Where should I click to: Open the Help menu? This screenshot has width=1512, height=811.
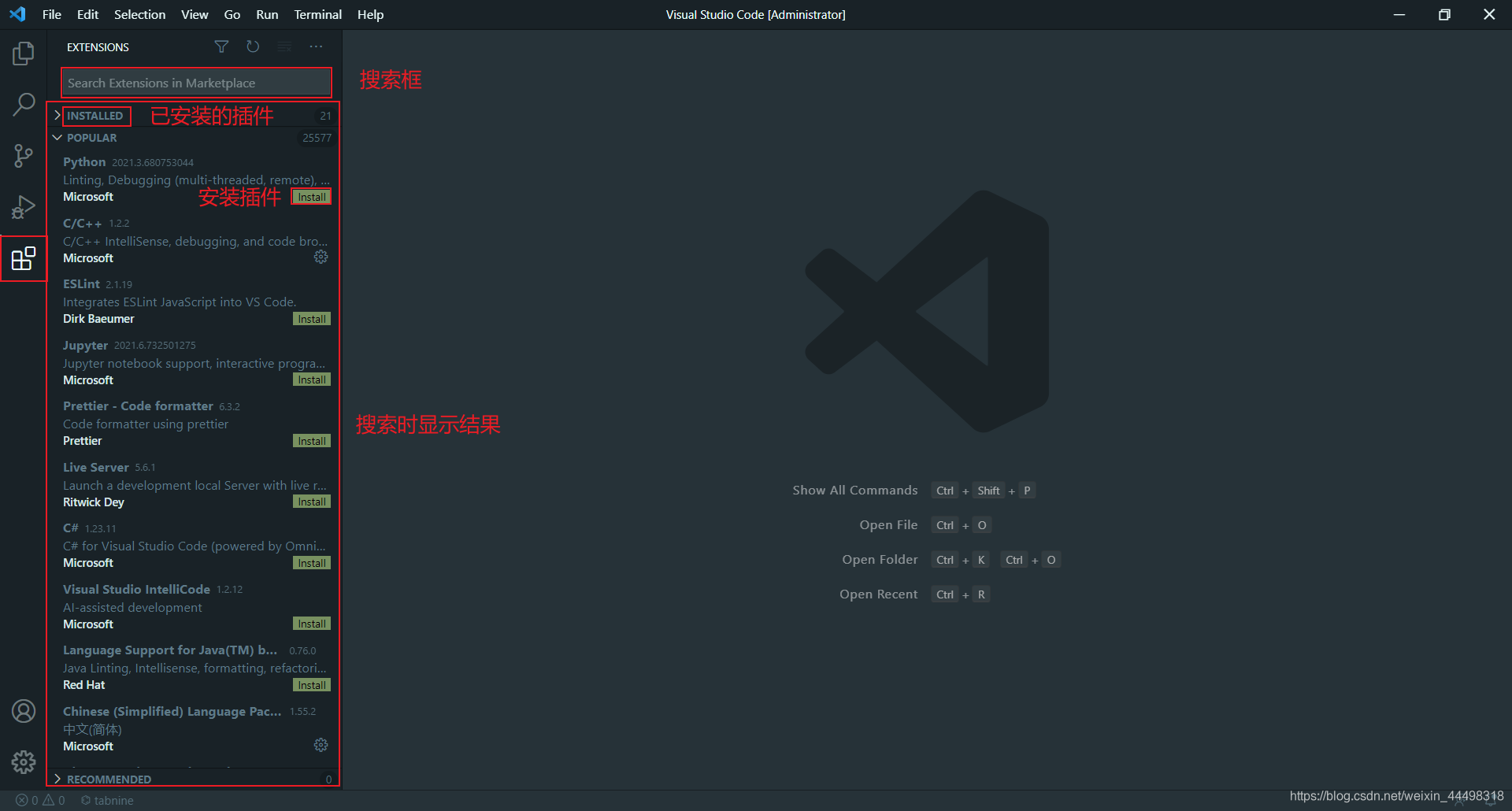pyautogui.click(x=370, y=14)
